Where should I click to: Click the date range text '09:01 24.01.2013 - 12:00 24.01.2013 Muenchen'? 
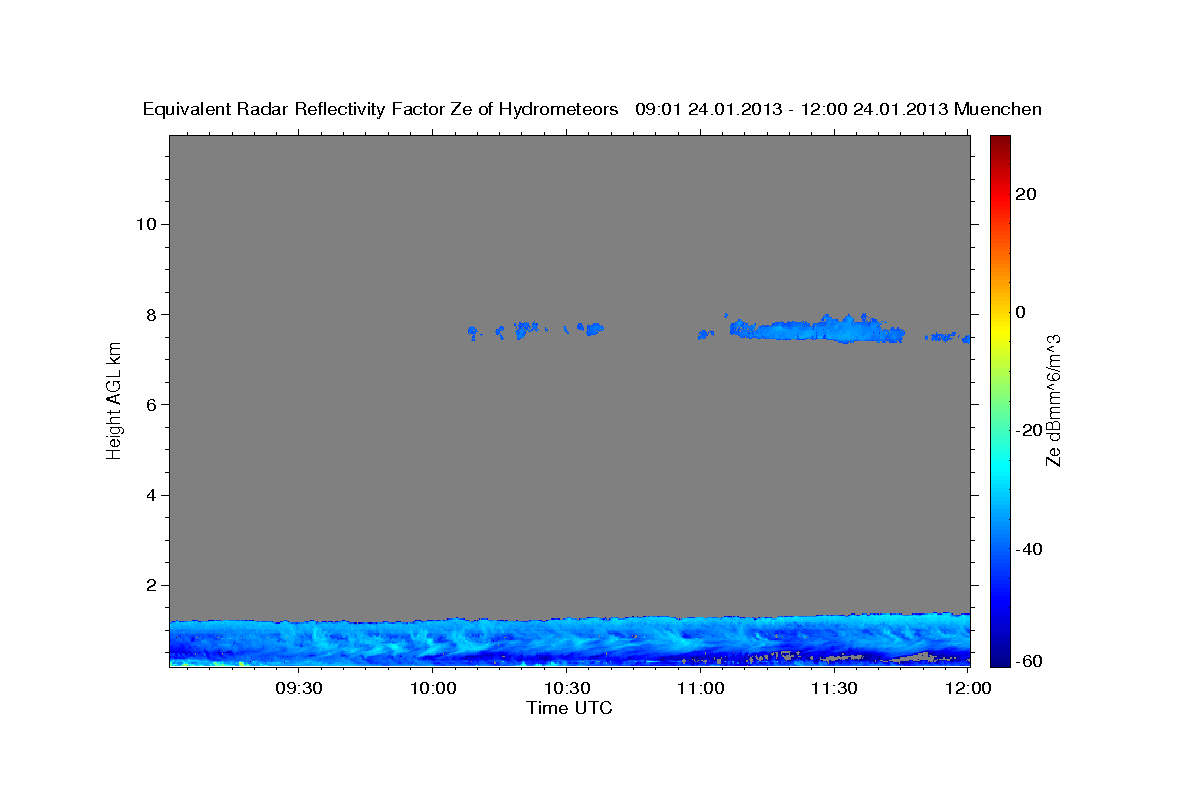click(x=838, y=109)
